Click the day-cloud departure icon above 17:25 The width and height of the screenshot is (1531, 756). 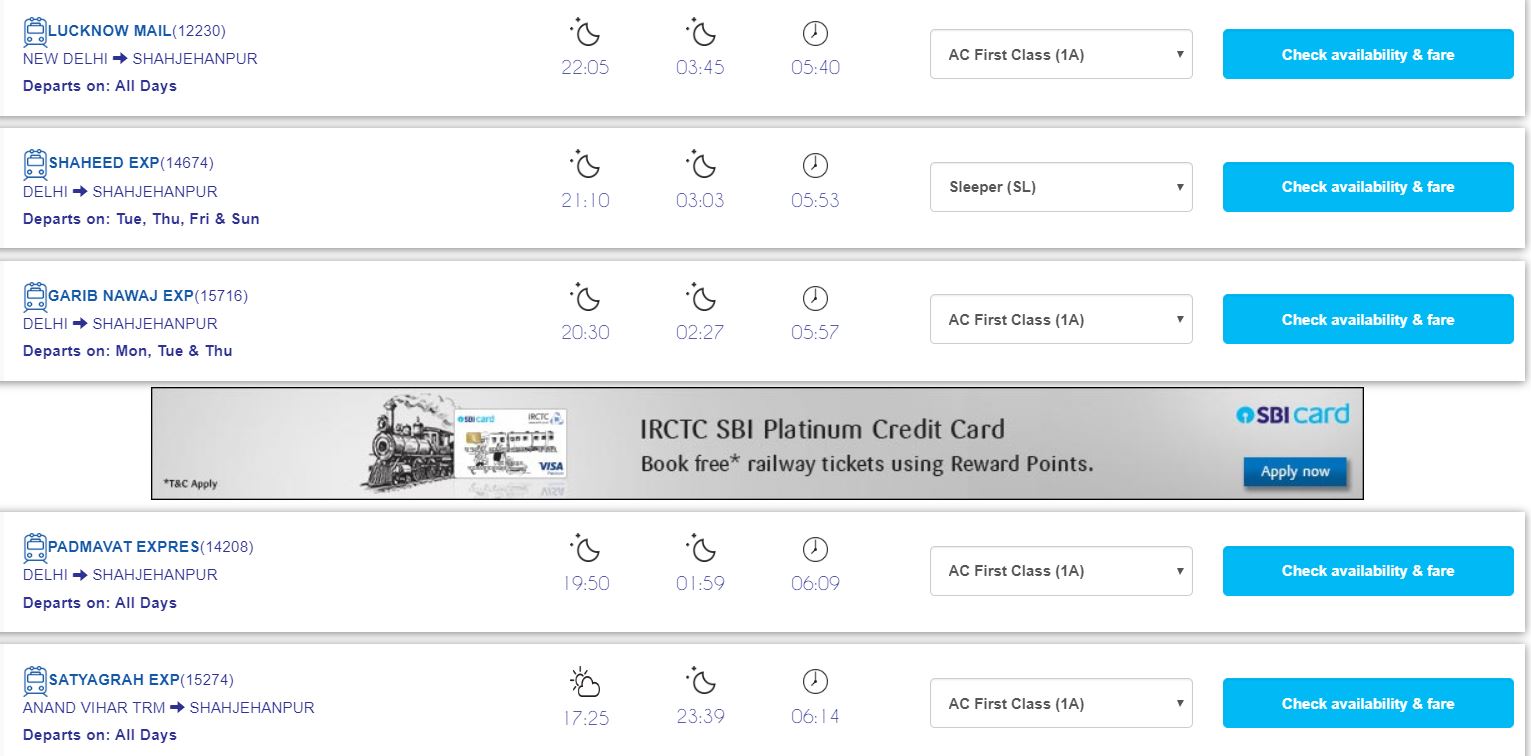[585, 683]
